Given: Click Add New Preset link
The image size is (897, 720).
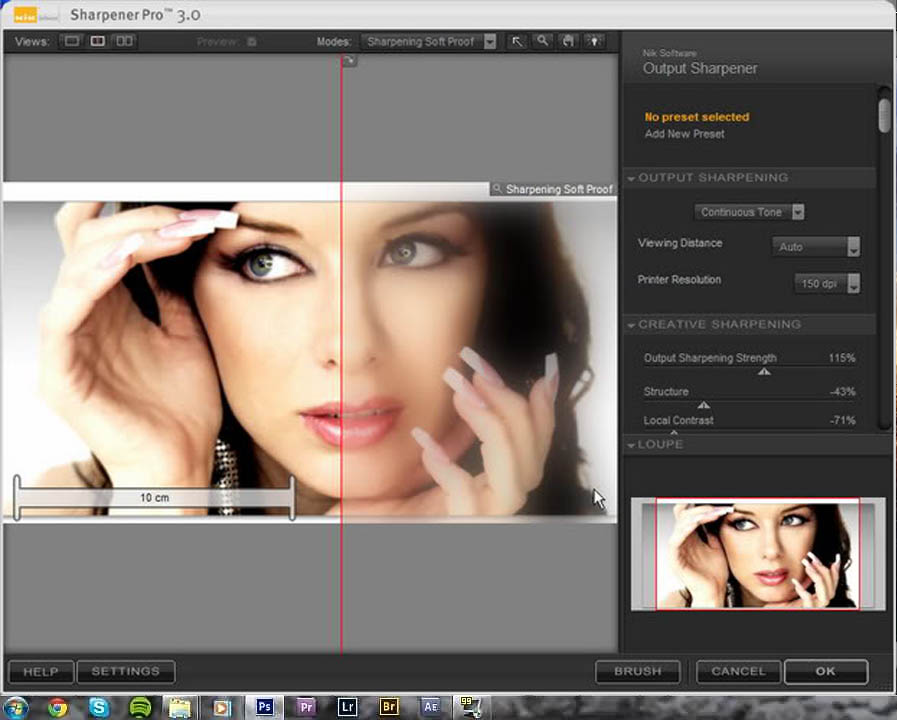Looking at the screenshot, I should (x=684, y=134).
